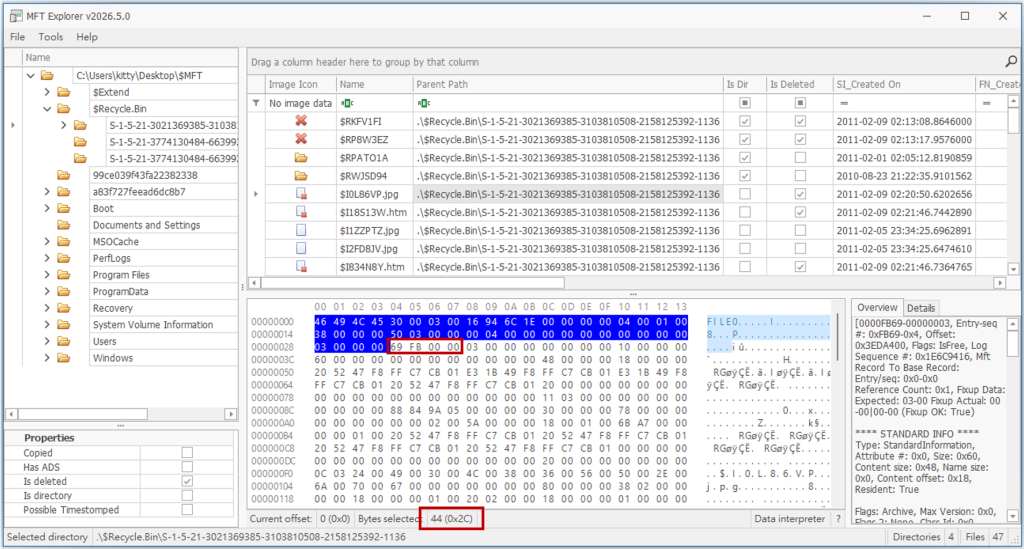The height and width of the screenshot is (549, 1024).
Task: Sort by the SI_Created On column header
Action: tap(903, 84)
